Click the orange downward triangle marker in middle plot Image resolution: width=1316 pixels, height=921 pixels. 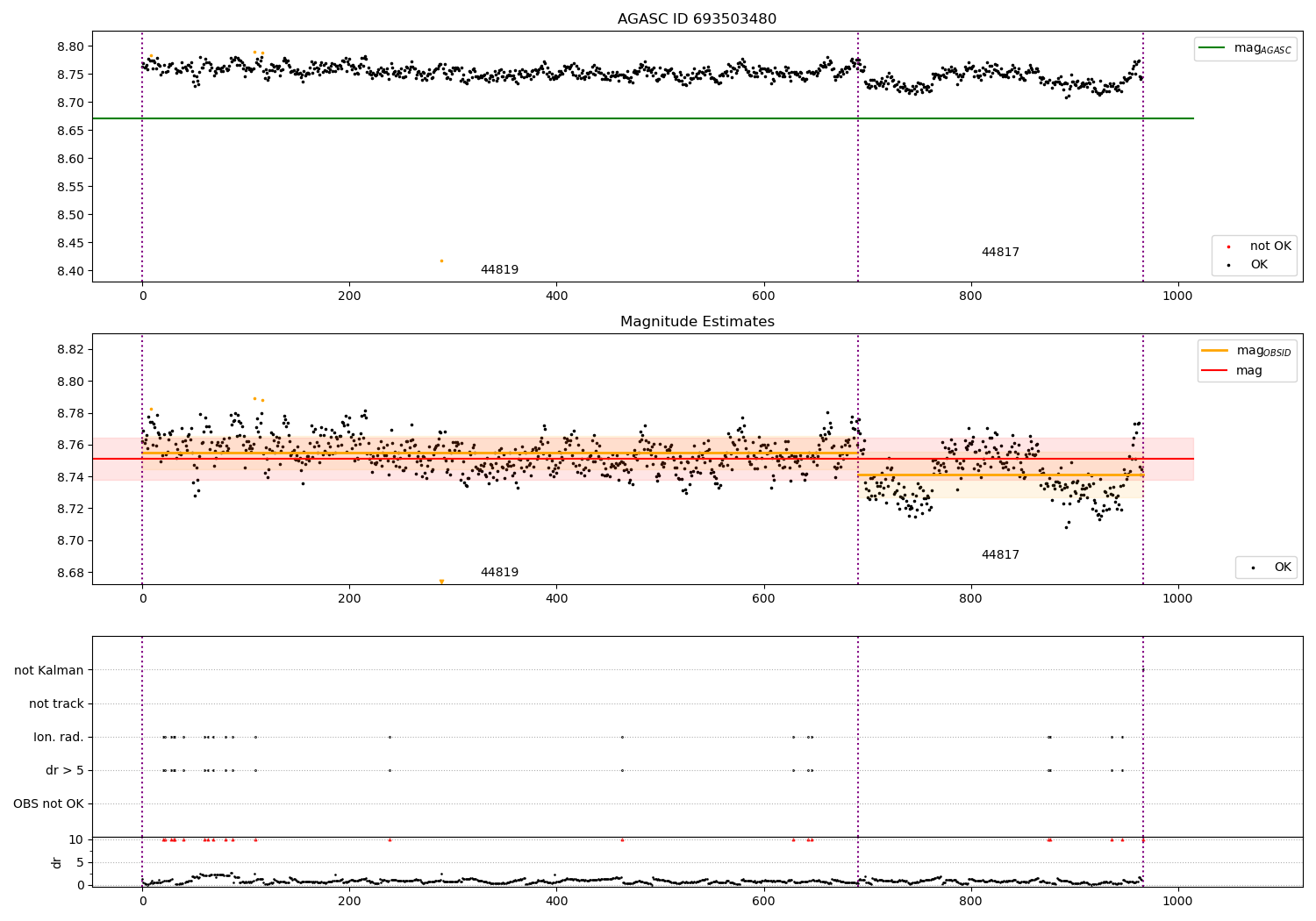[x=441, y=582]
